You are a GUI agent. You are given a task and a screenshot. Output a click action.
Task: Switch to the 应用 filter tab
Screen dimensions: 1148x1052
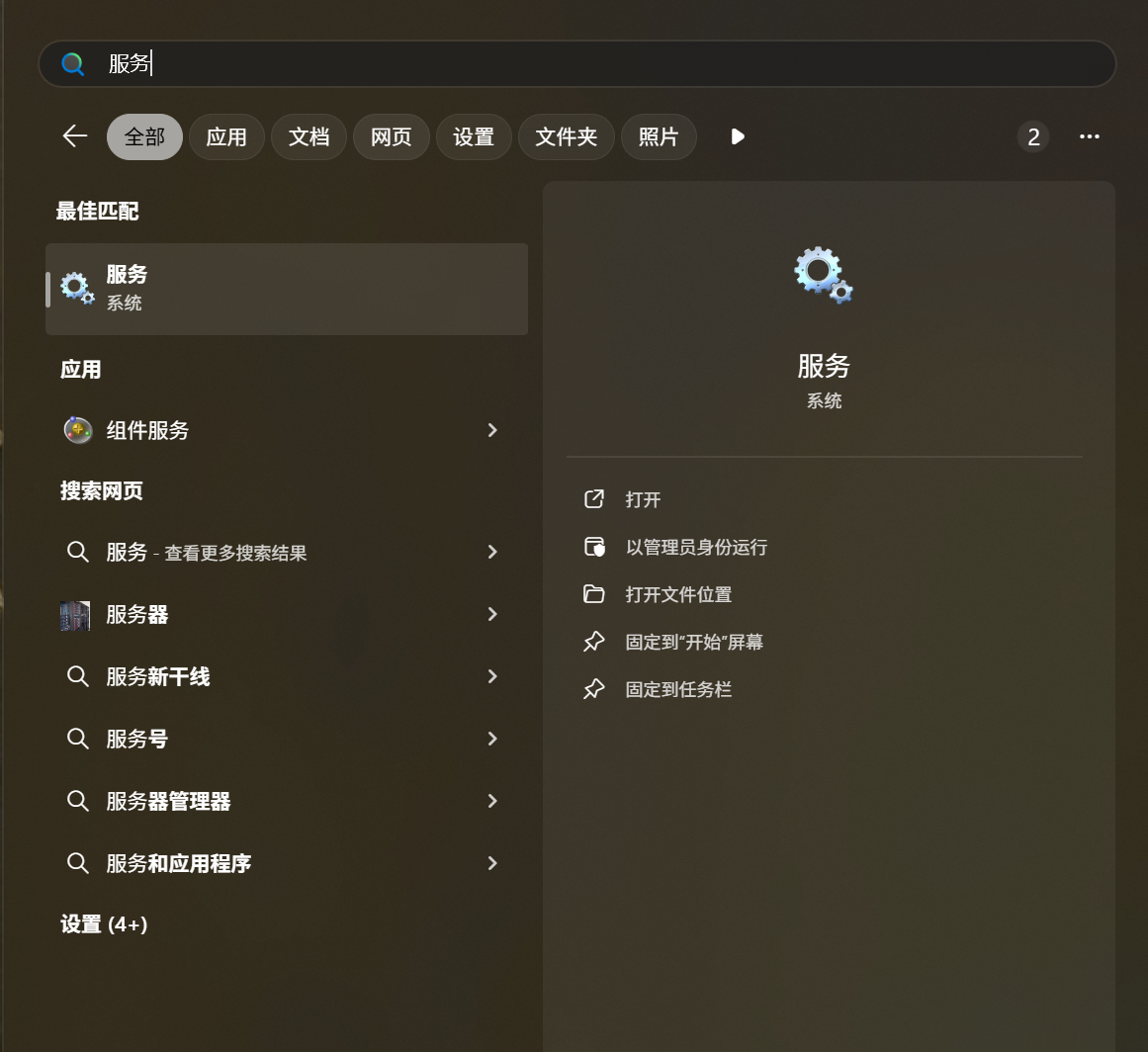tap(226, 136)
